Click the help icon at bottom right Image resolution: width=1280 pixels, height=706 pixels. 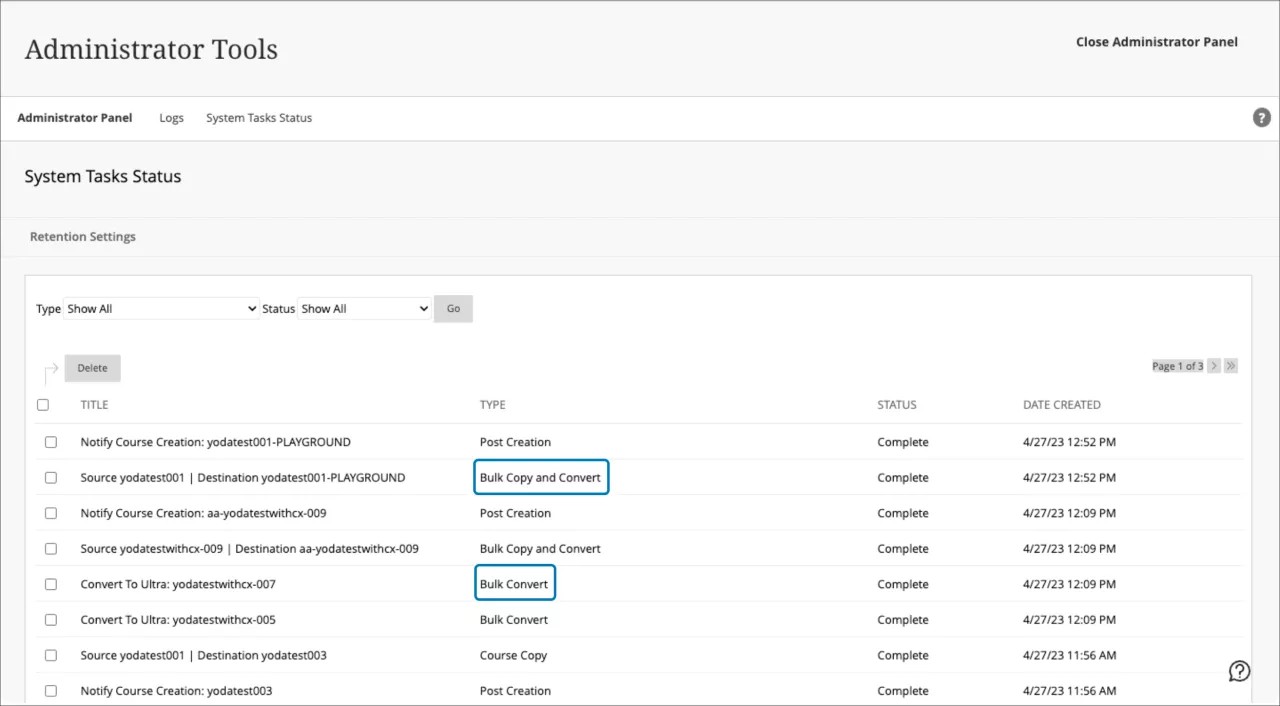[x=1239, y=670]
